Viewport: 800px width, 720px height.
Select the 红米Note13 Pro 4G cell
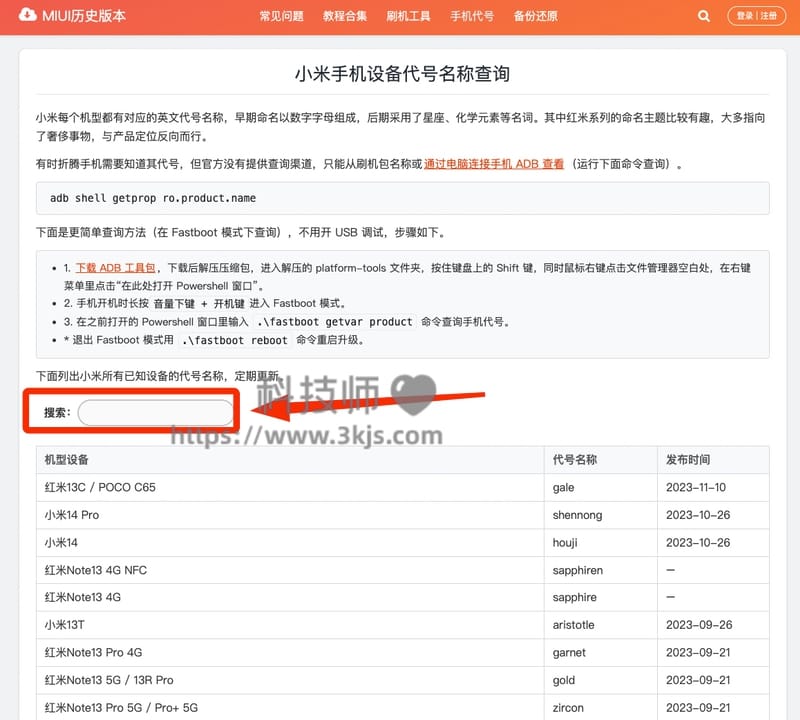290,652
